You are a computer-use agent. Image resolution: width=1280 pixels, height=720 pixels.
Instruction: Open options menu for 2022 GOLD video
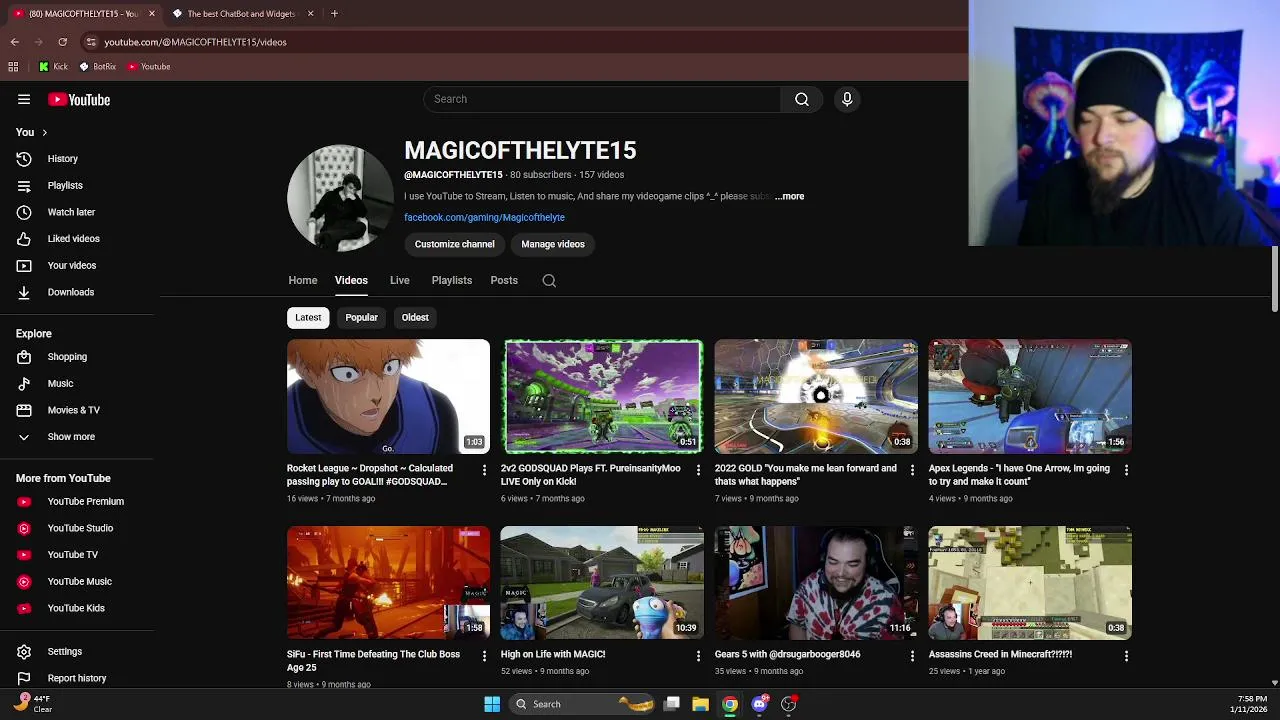click(x=912, y=470)
